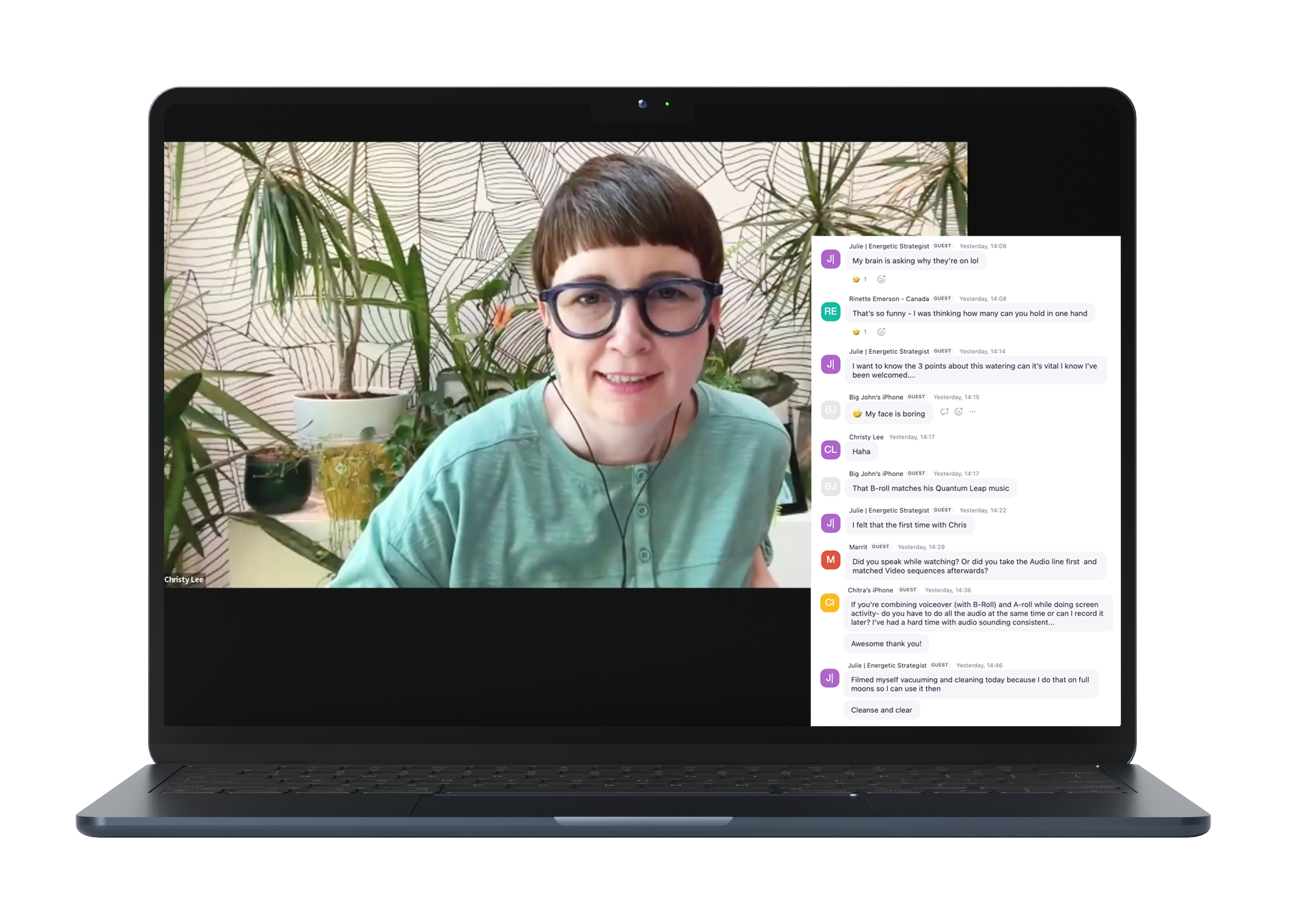Viewport: 1311px width, 924px height.
Task: Click sender name "Marrit" in chat
Action: pyautogui.click(x=857, y=547)
